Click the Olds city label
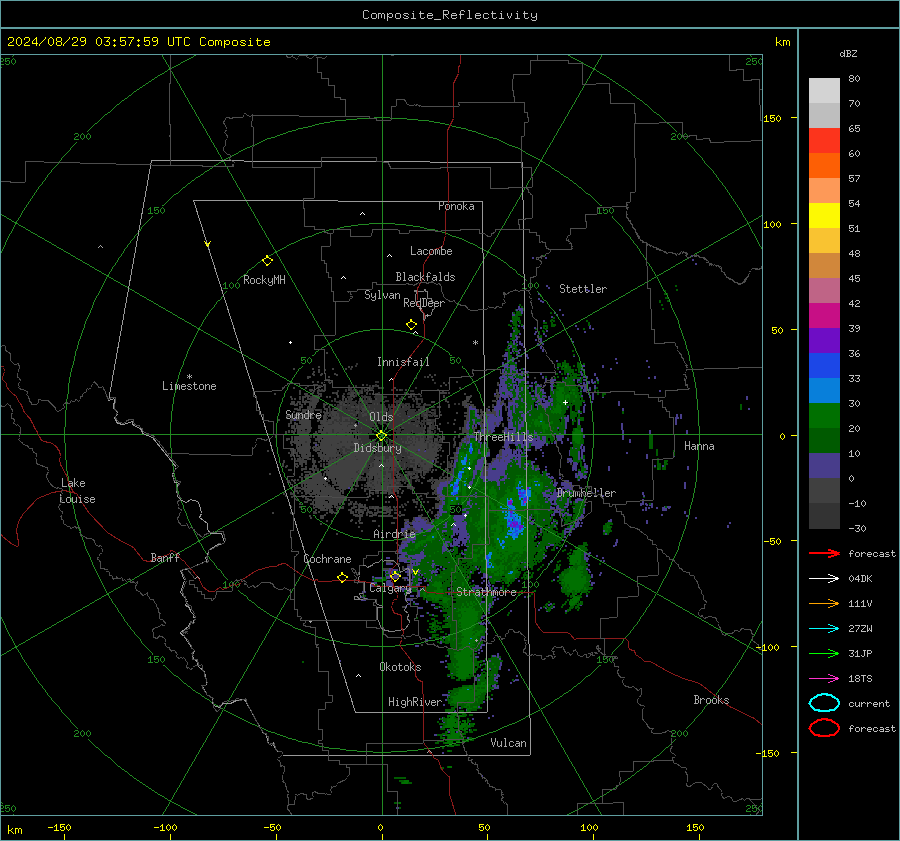900x841 pixels. pyautogui.click(x=381, y=417)
